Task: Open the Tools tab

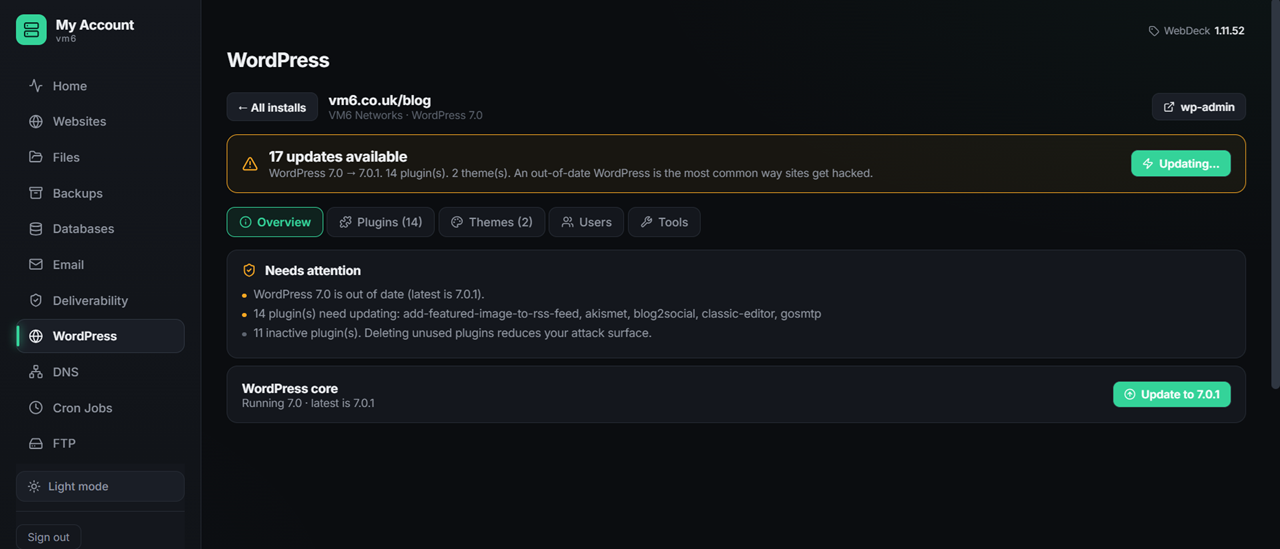Action: click(x=664, y=222)
